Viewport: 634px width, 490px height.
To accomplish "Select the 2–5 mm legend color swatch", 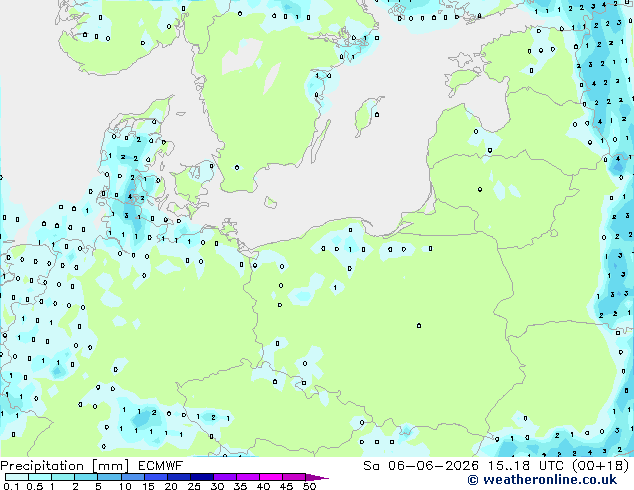I will point(86,477).
